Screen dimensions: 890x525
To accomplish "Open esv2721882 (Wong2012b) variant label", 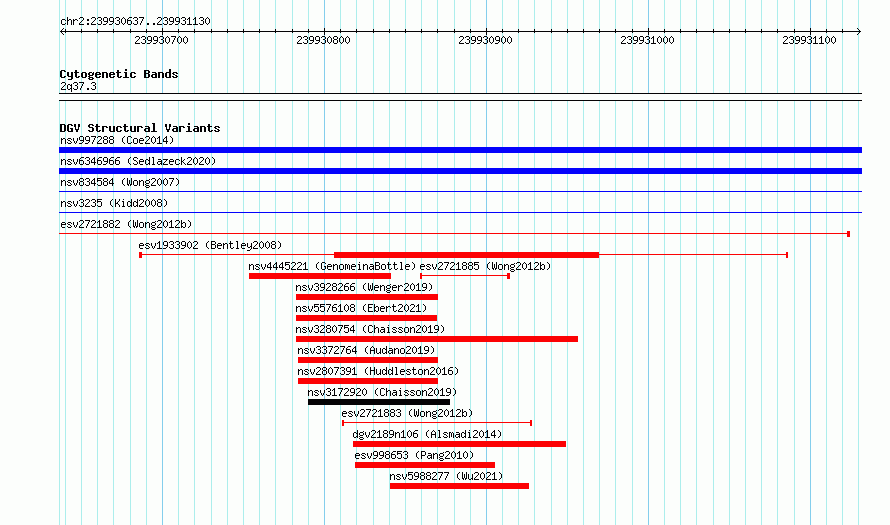I will tap(126, 224).
